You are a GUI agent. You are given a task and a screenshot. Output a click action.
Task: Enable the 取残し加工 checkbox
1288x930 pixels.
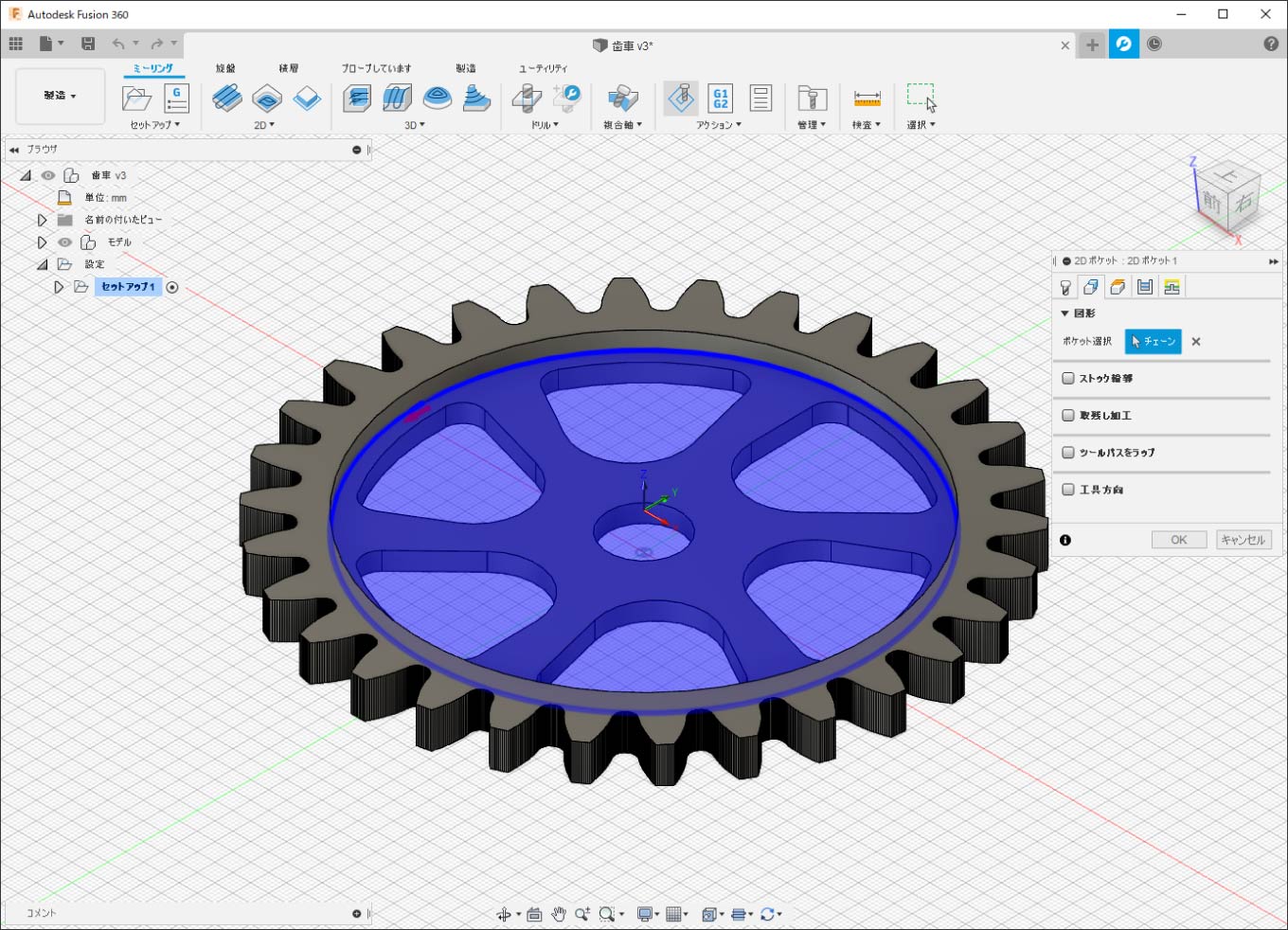(1068, 416)
